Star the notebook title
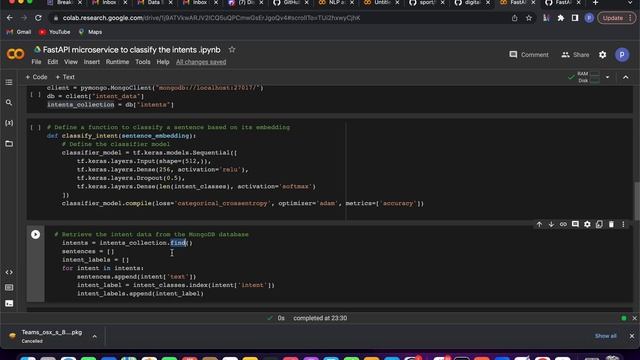The height and width of the screenshot is (360, 640). (x=232, y=49)
